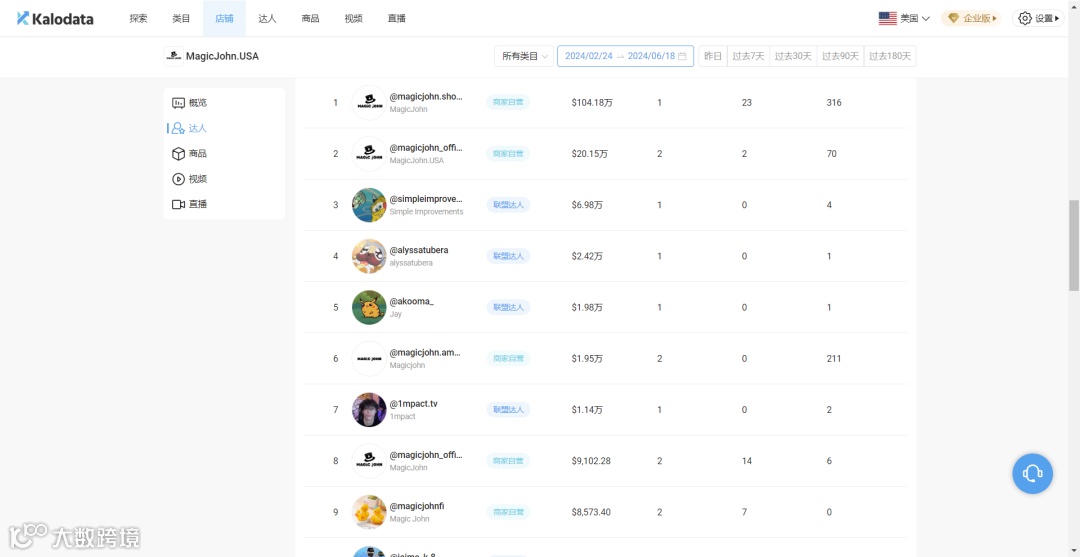This screenshot has width=1080, height=557.
Task: Open the customer support chat button
Action: pos(1032,474)
